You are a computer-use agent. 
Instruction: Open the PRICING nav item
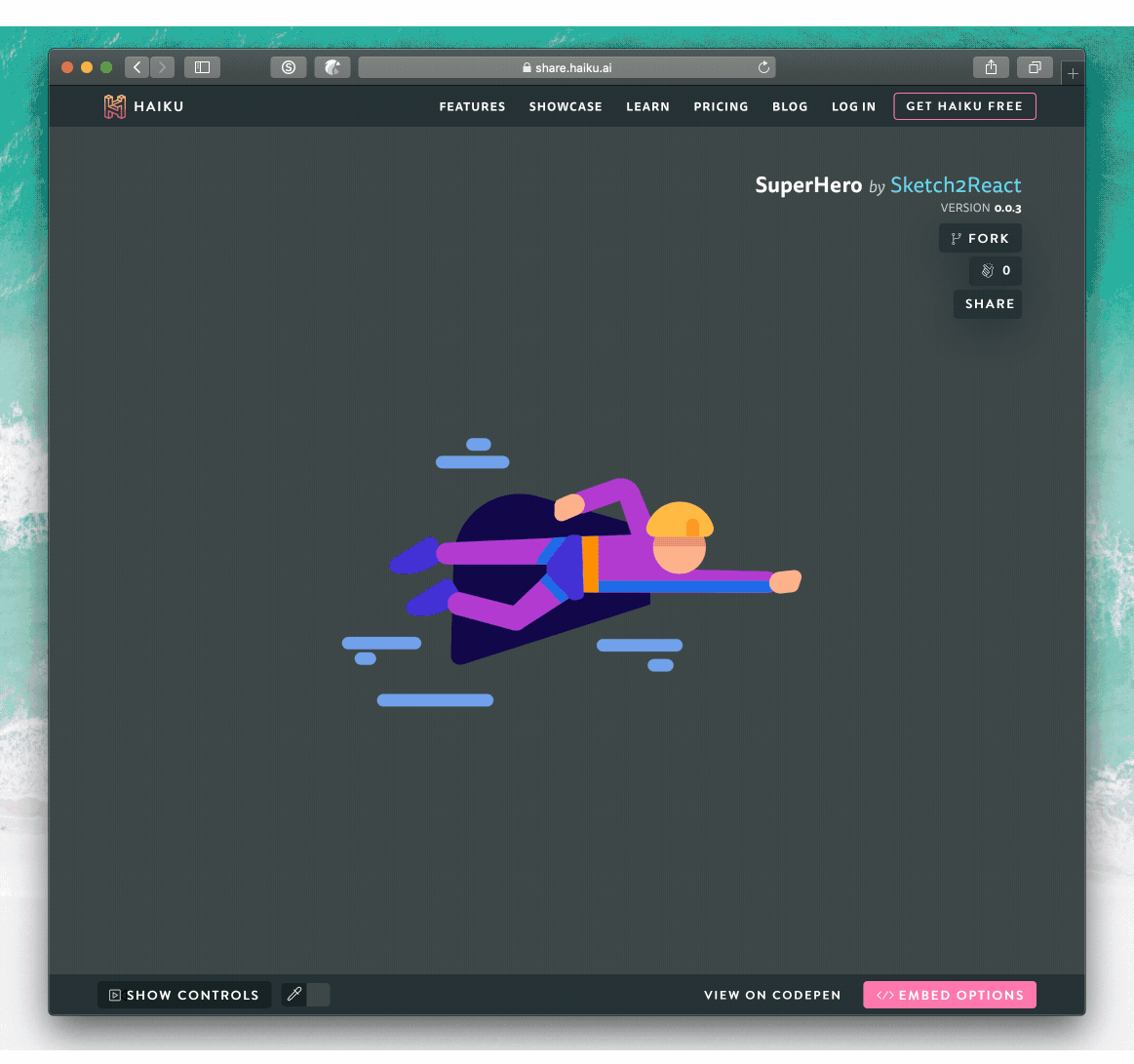pyautogui.click(x=721, y=106)
